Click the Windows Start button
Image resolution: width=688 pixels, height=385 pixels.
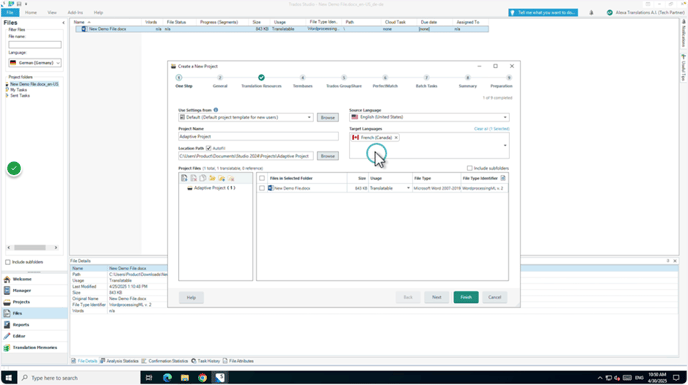8,378
